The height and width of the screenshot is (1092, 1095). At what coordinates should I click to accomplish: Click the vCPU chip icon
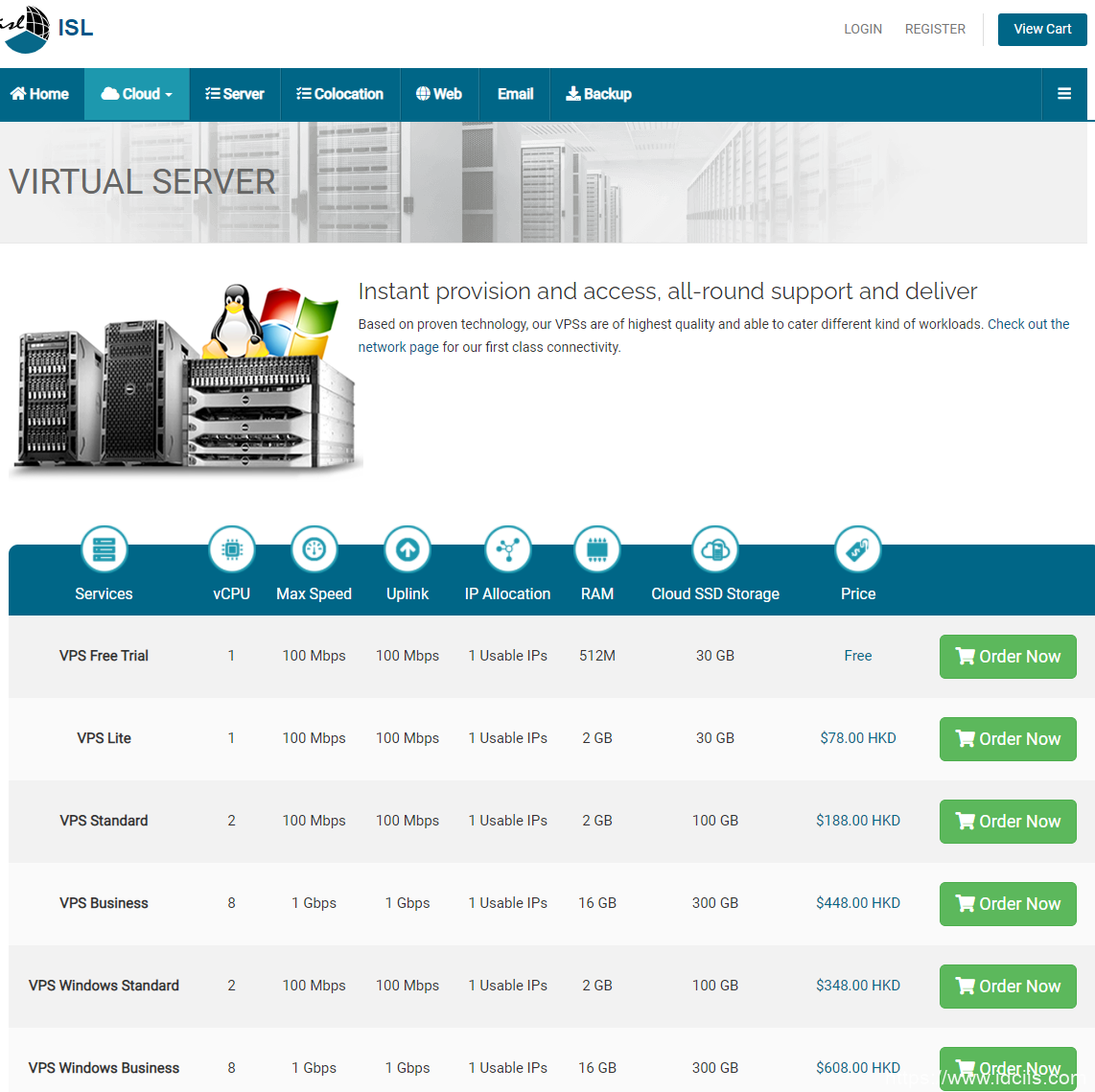pos(232,549)
